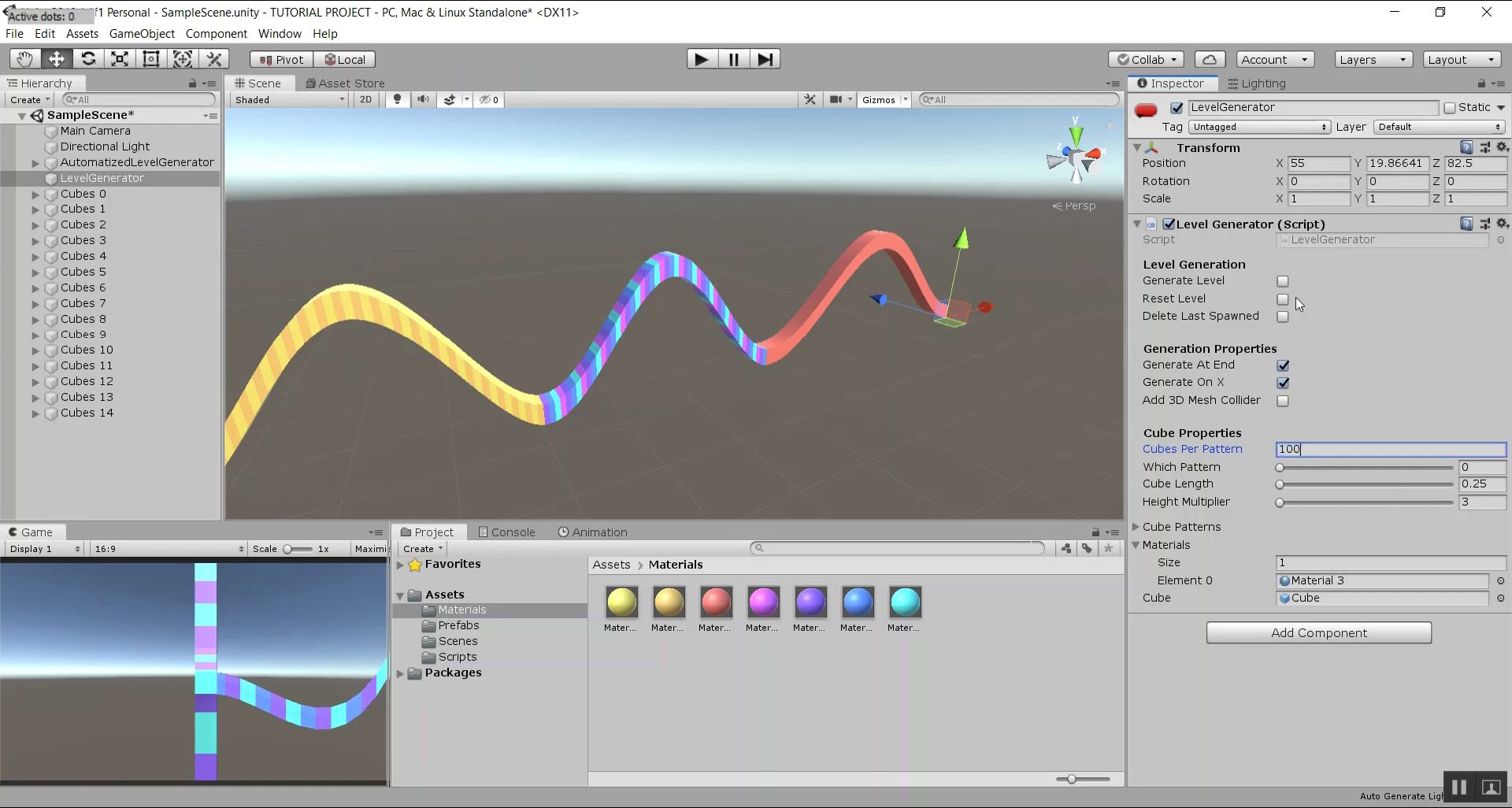Select the Scale tool

(120, 59)
